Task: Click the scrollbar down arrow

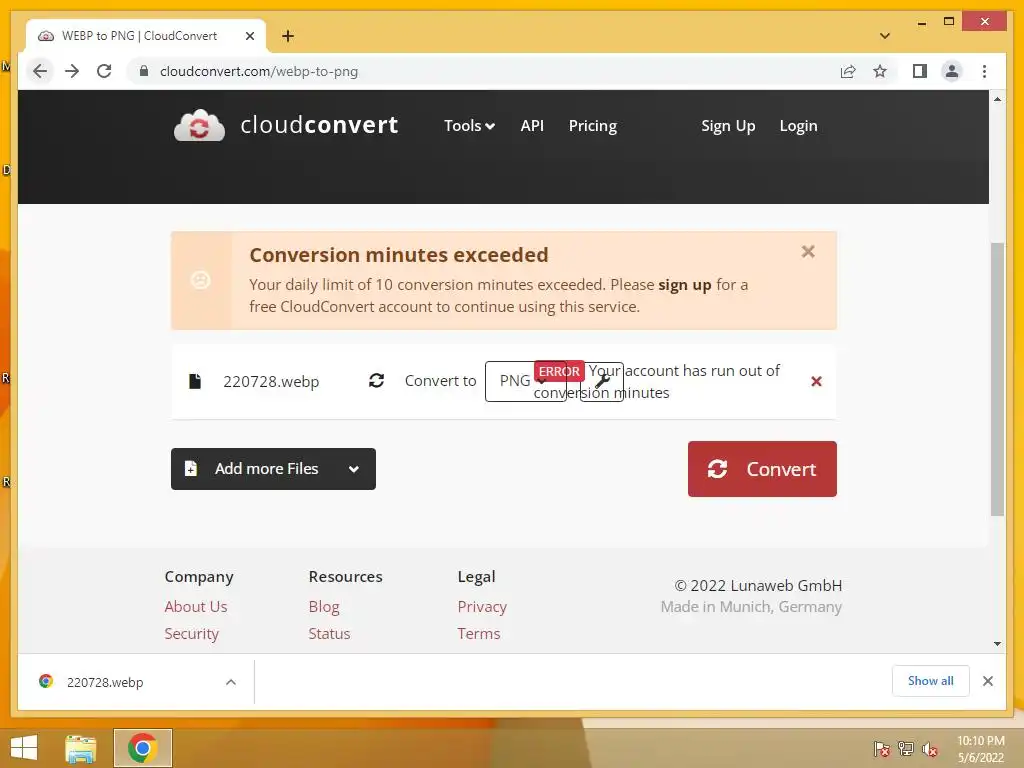Action: 997,643
